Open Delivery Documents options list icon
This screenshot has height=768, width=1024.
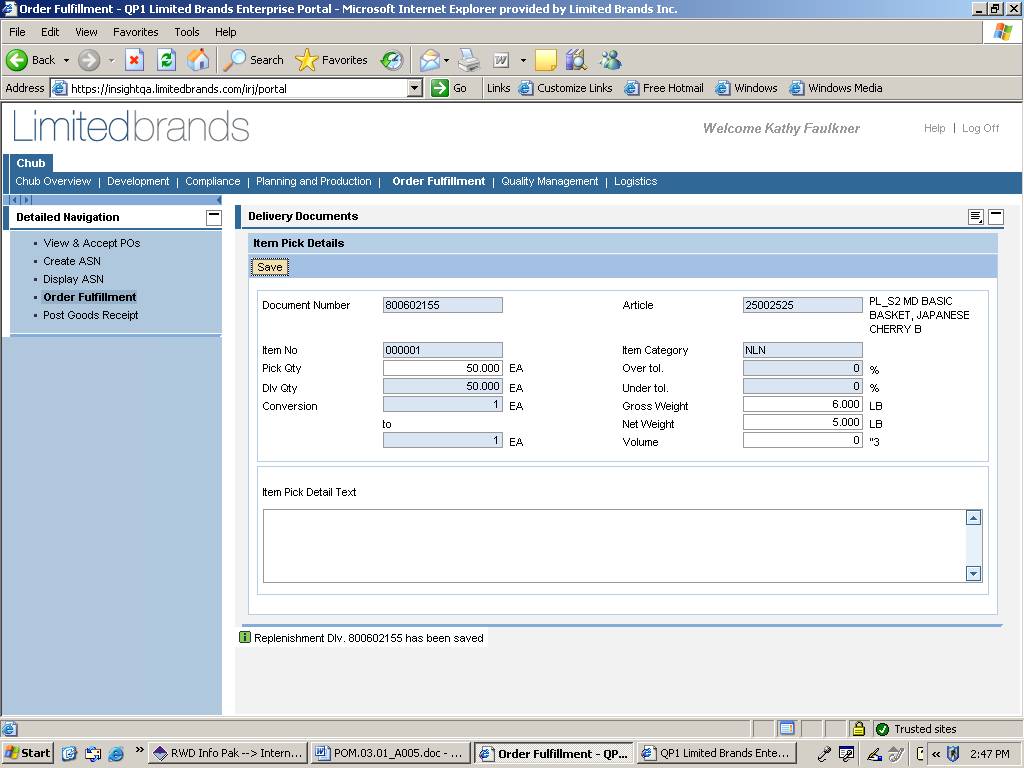(x=976, y=217)
